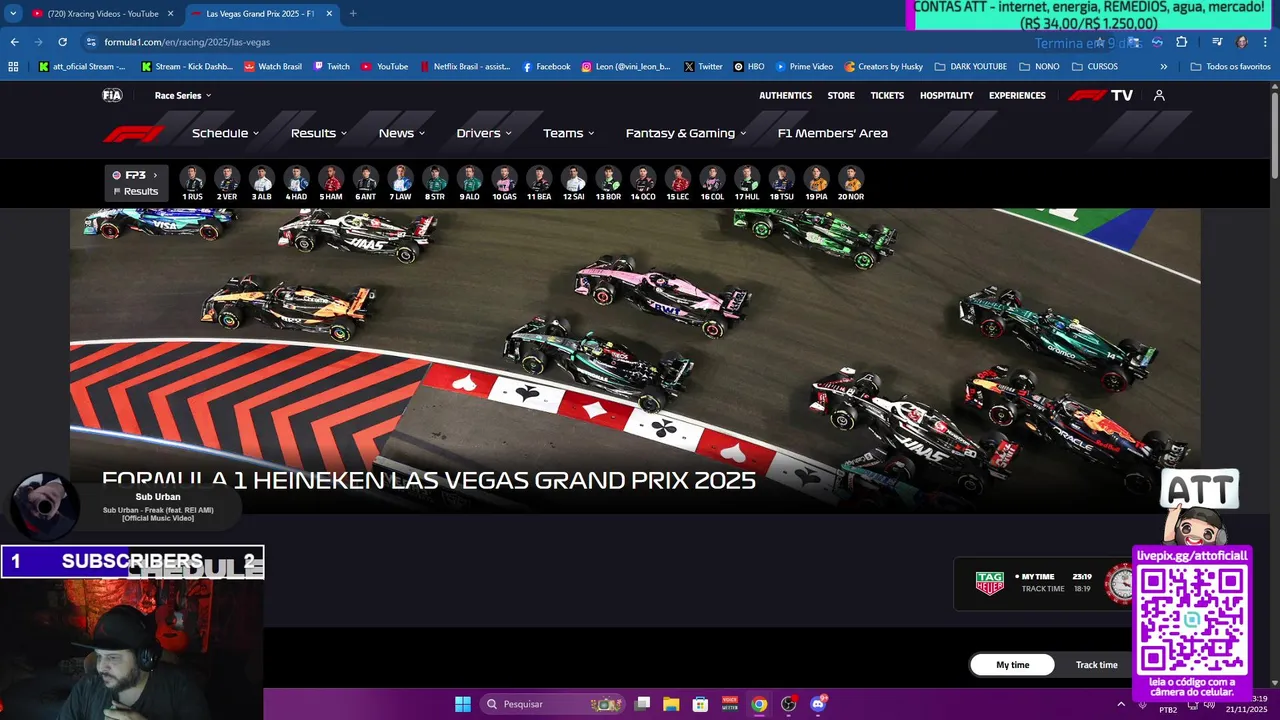Open George Russell driver avatar (1 RUS)
The width and height of the screenshot is (1280, 720).
point(192,183)
